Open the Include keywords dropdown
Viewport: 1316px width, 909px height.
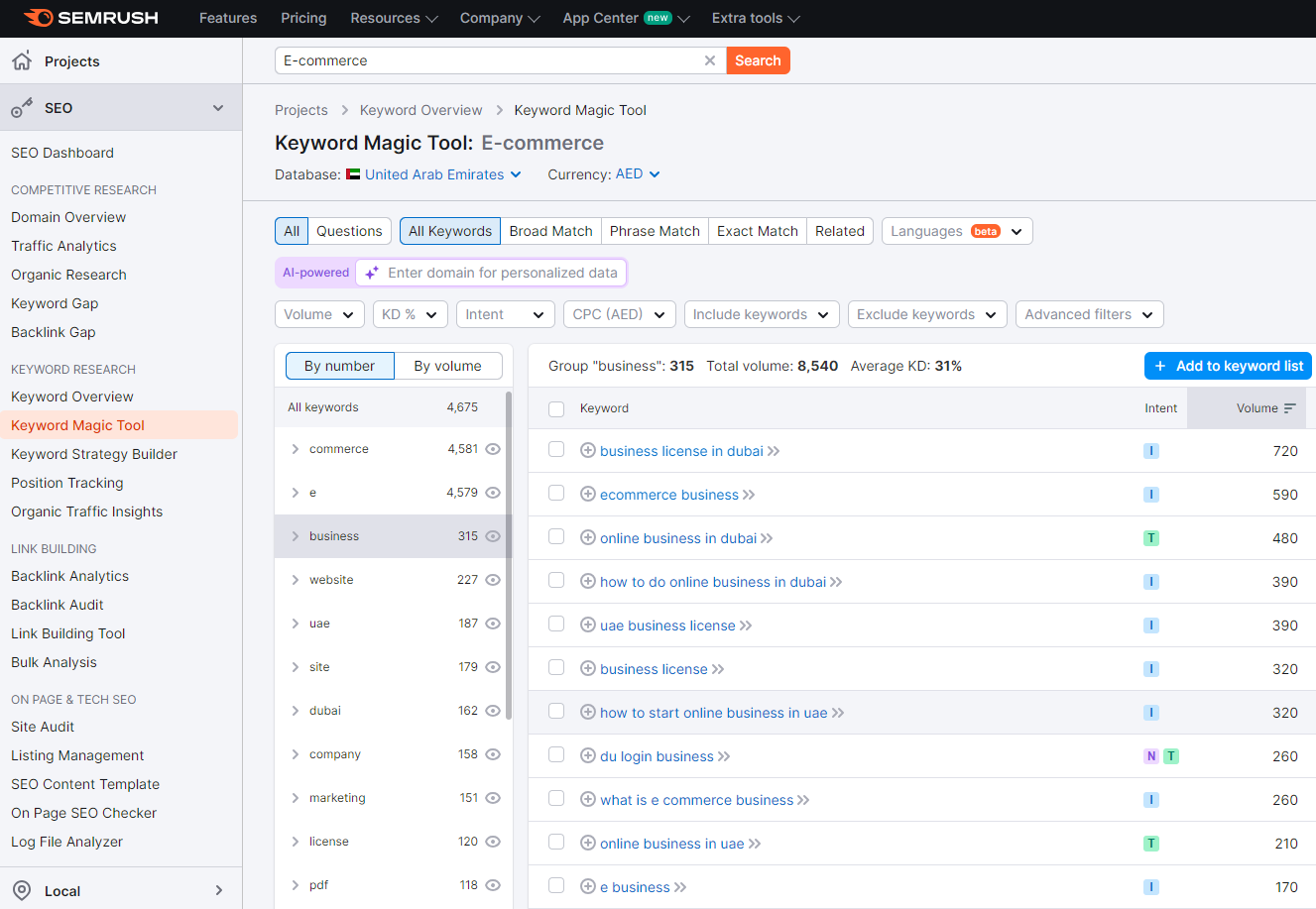pos(762,314)
